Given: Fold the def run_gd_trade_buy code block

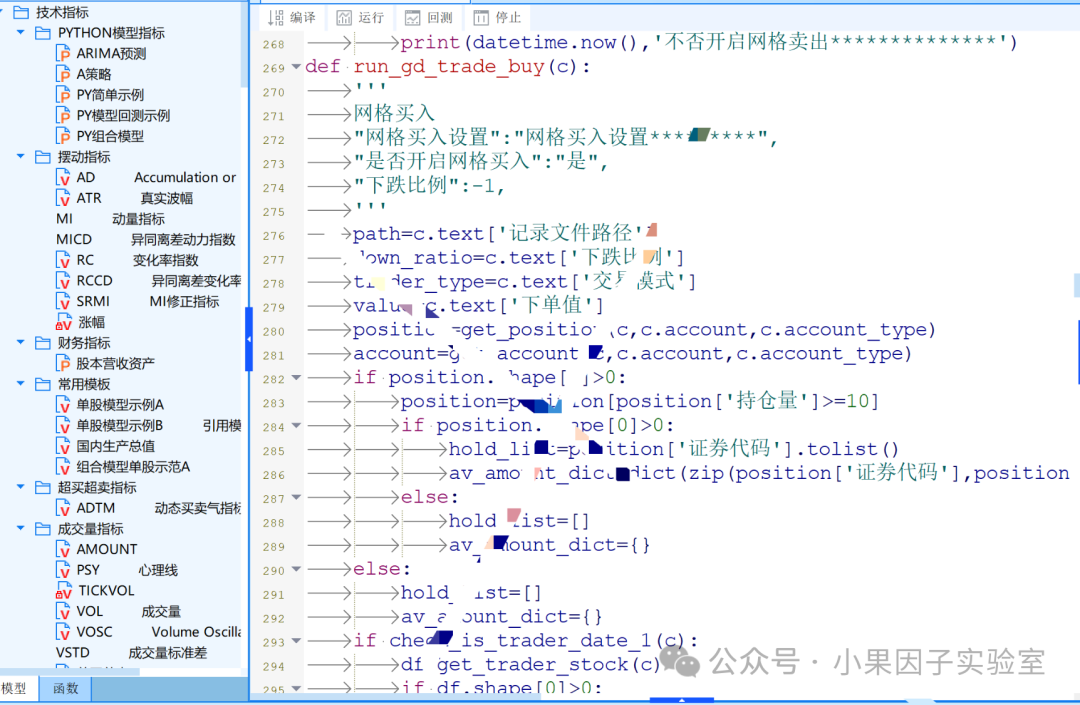Looking at the screenshot, I should coord(296,67).
